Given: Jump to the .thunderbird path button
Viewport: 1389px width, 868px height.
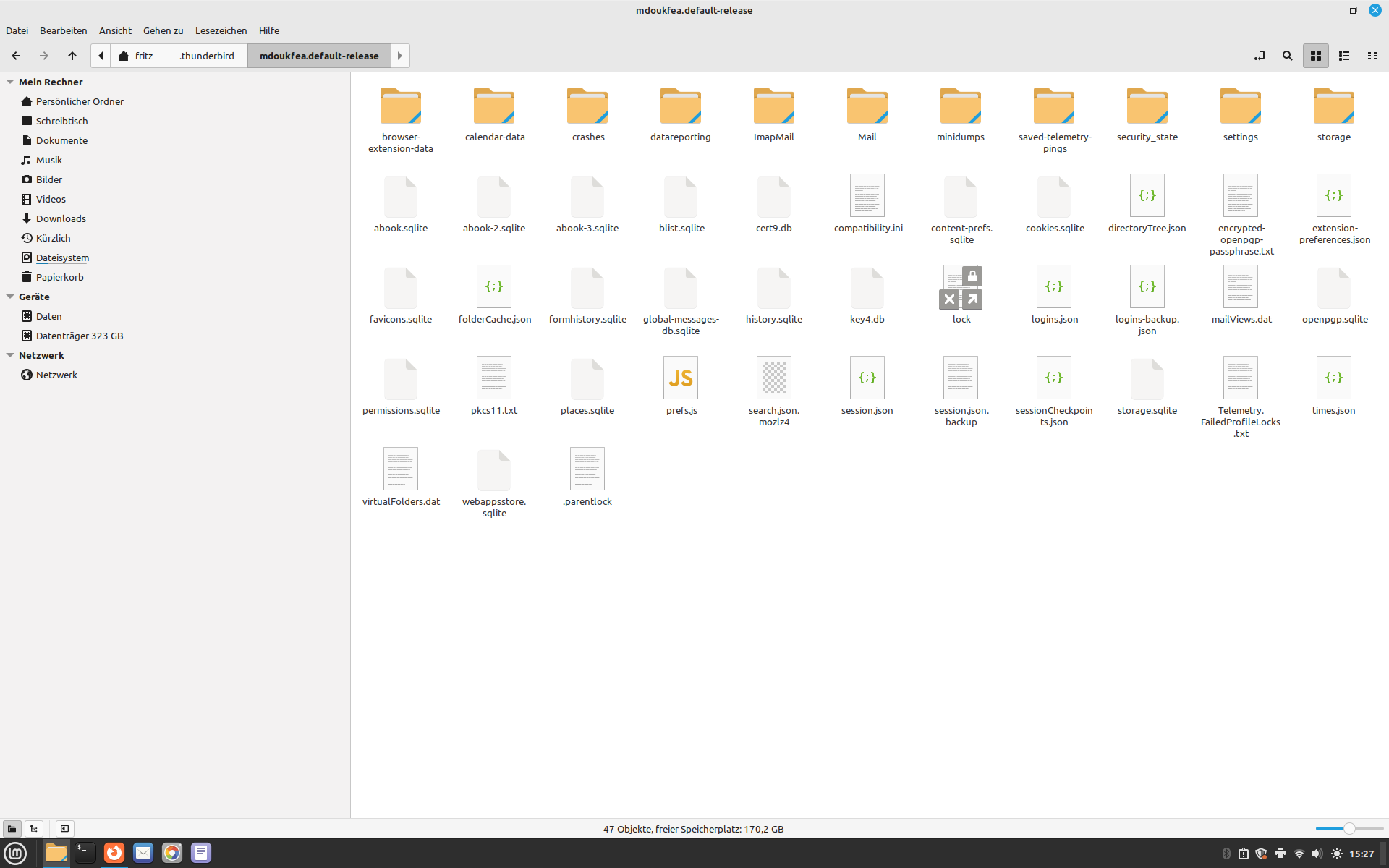Looking at the screenshot, I should click(207, 56).
